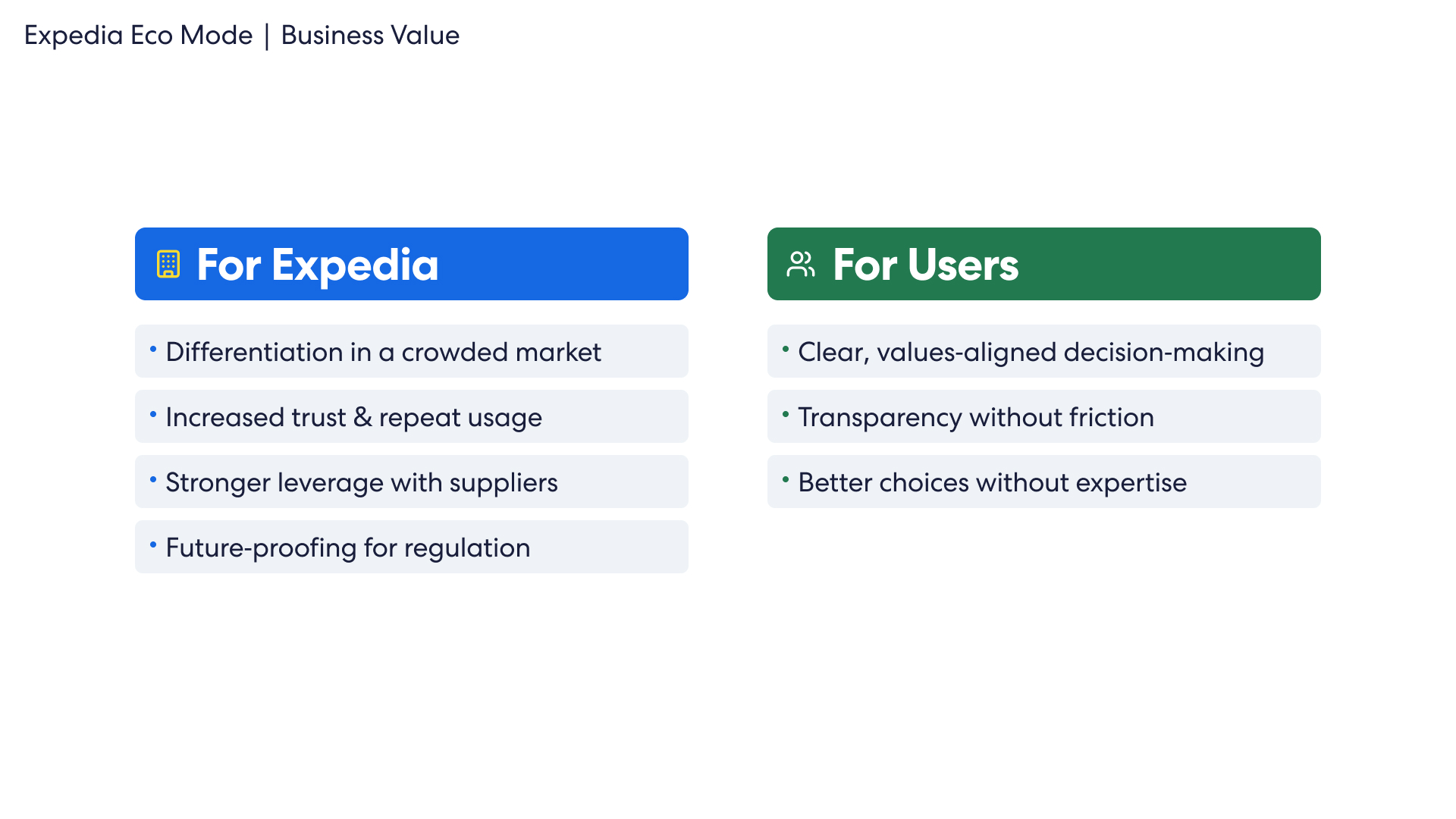The height and width of the screenshot is (819, 1456).
Task: Select the For Users heading text
Action: (925, 265)
